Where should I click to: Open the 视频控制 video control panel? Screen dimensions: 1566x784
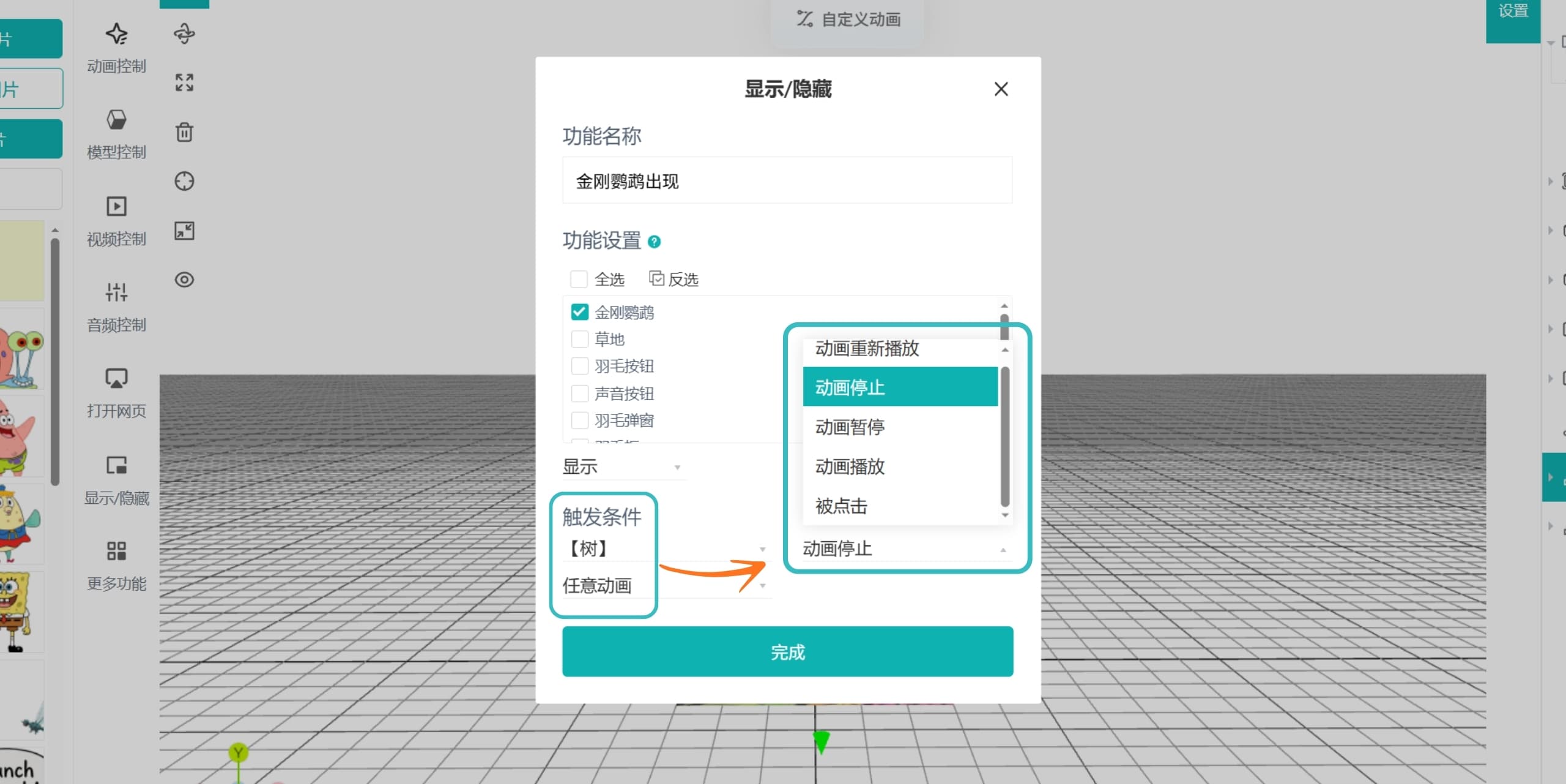pos(116,221)
